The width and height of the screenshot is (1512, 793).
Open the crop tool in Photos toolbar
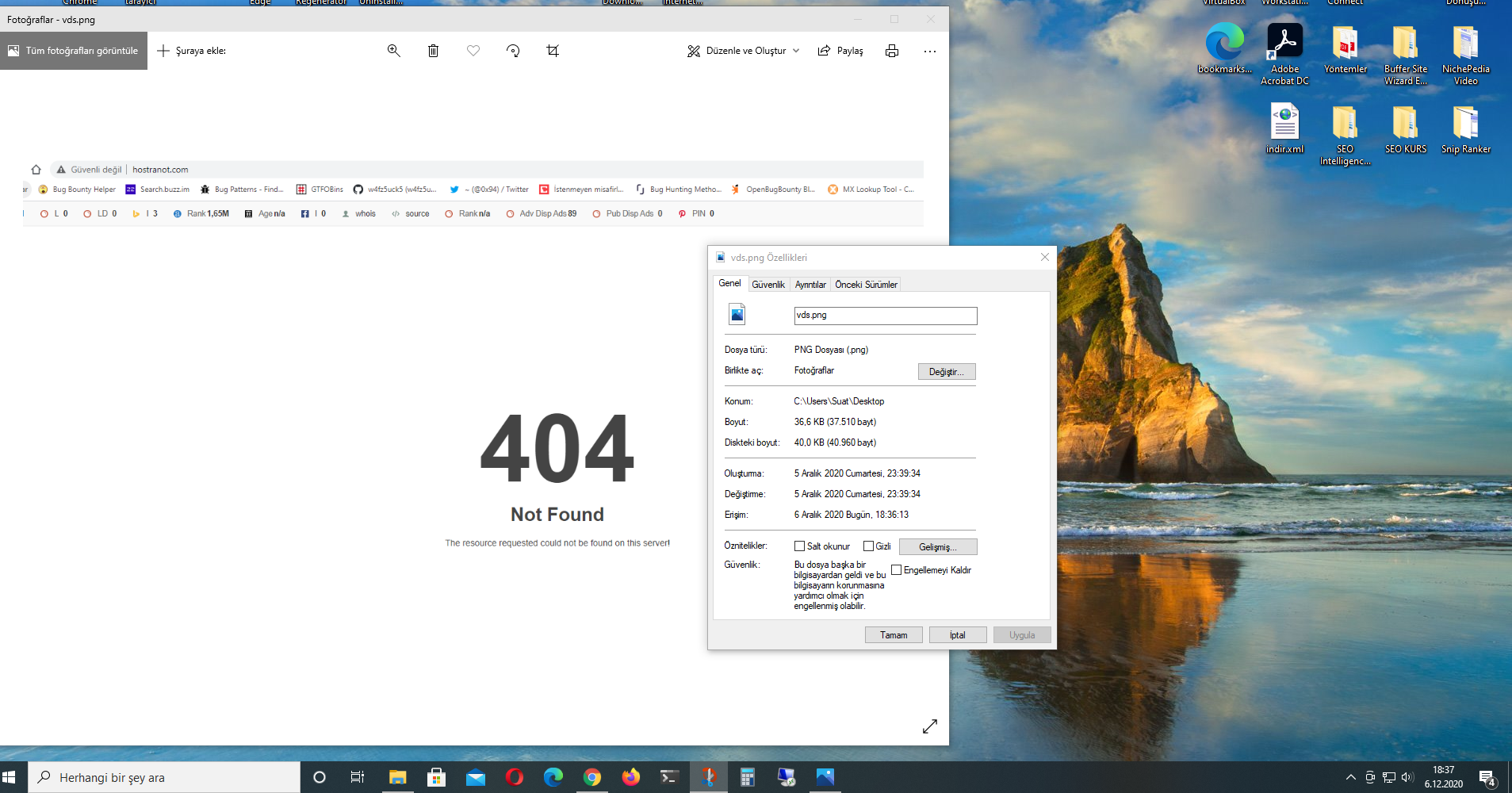(x=553, y=51)
